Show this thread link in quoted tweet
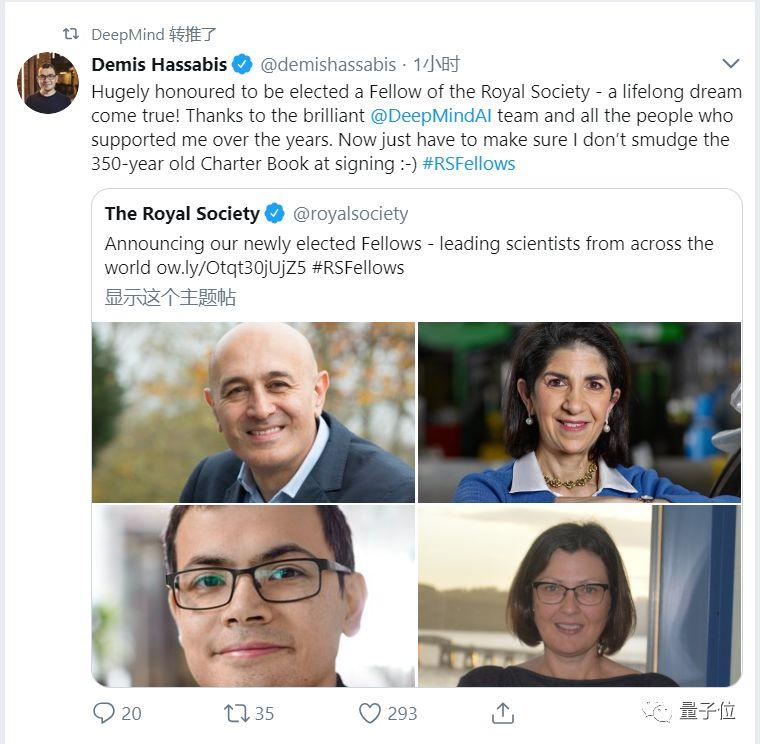 click(x=170, y=297)
